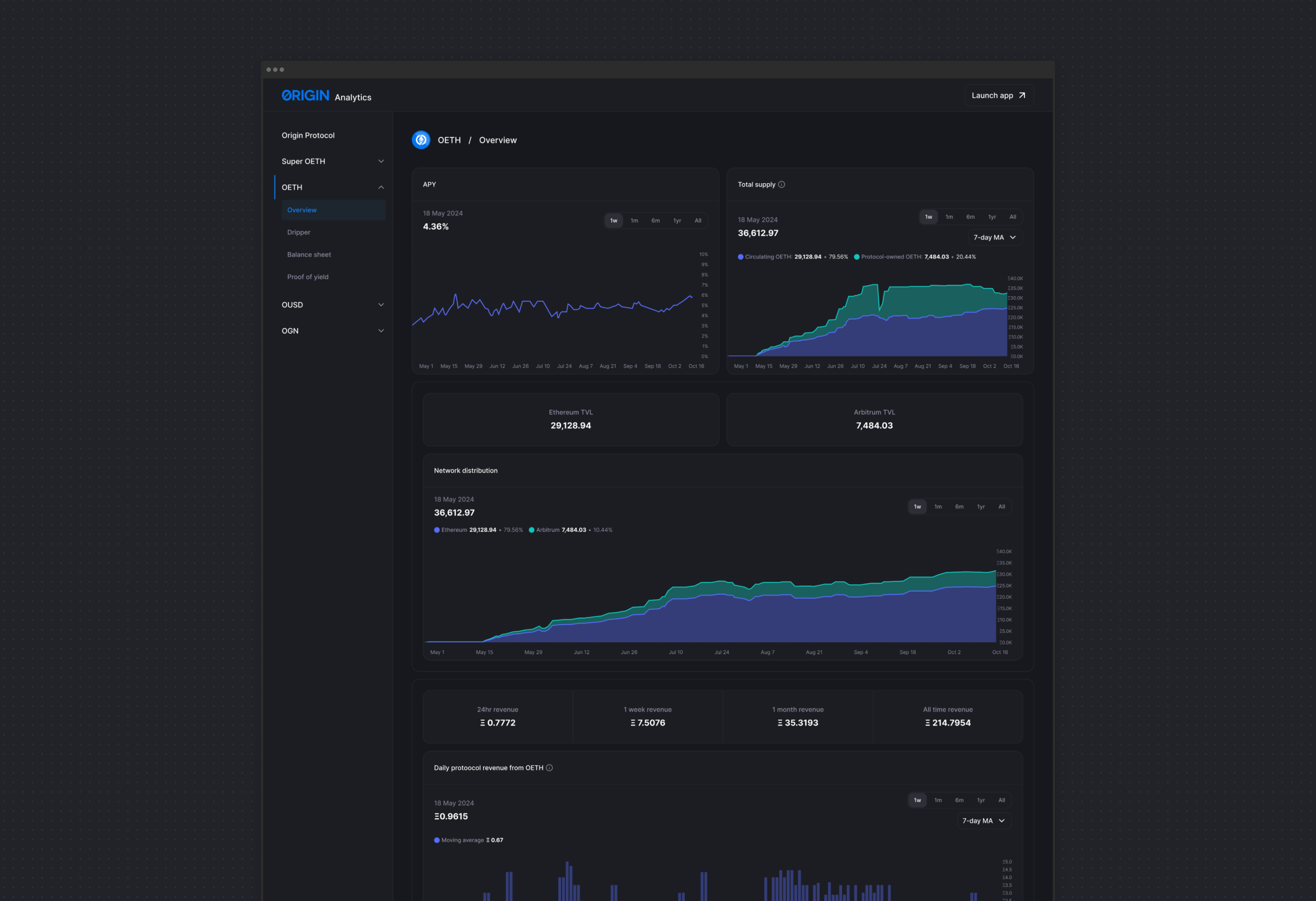The height and width of the screenshot is (901, 1316).
Task: Go to Origin Protocol in sidebar
Action: tap(308, 135)
